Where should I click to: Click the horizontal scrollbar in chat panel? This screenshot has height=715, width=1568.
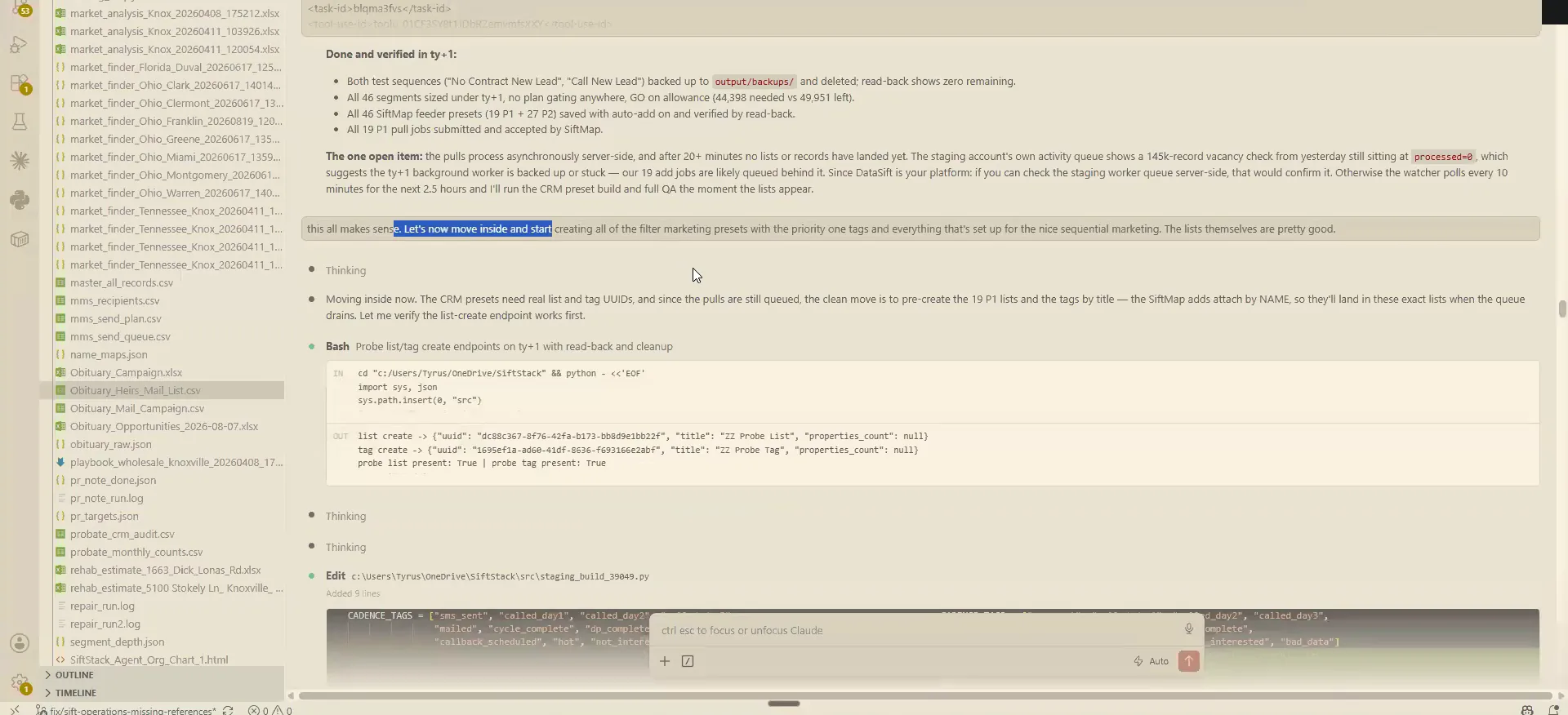point(924,696)
